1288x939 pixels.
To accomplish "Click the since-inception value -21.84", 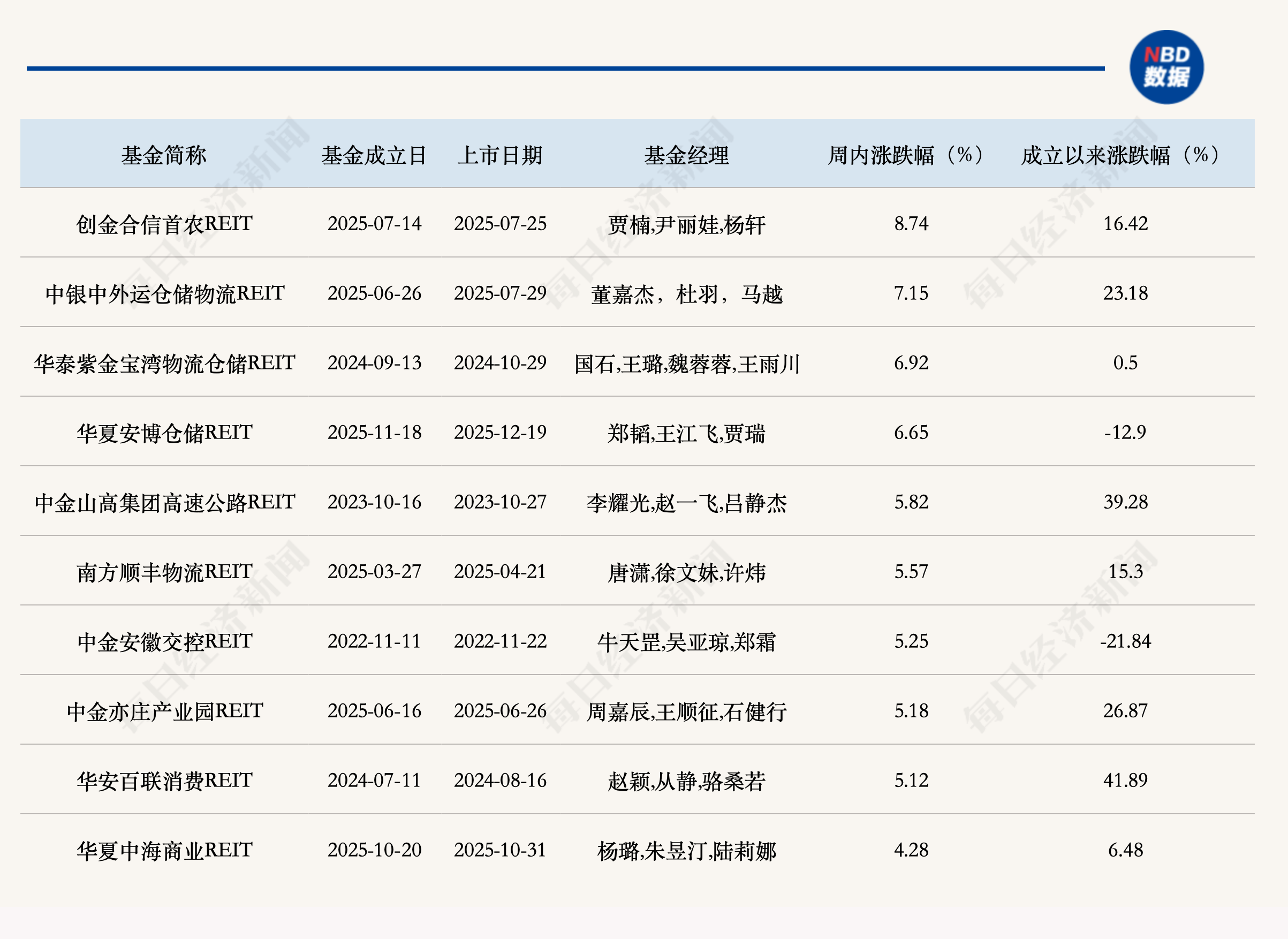I will 1125,642.
